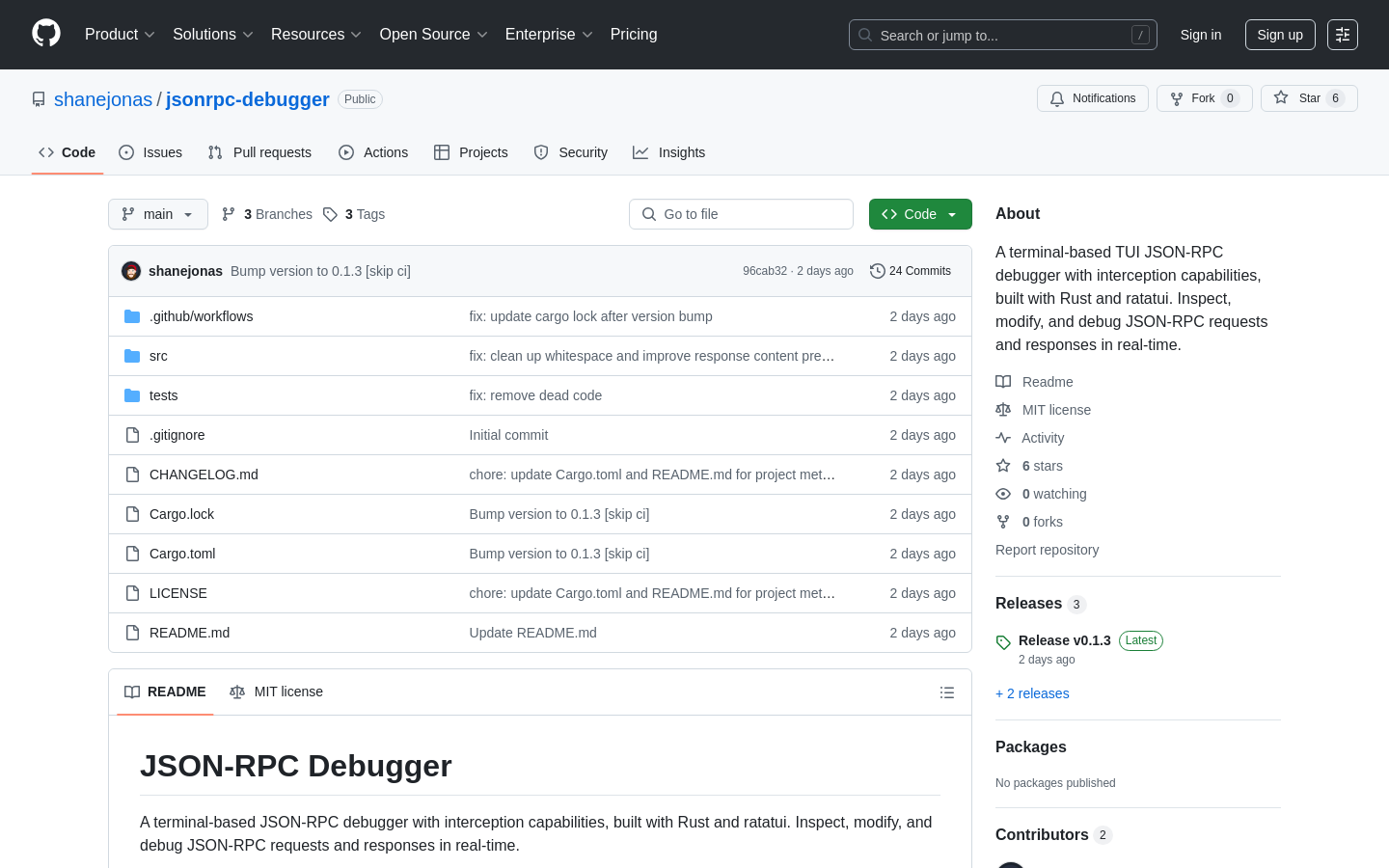1389x868 pixels.
Task: Open the shanejonas owner profile link
Action: click(103, 99)
